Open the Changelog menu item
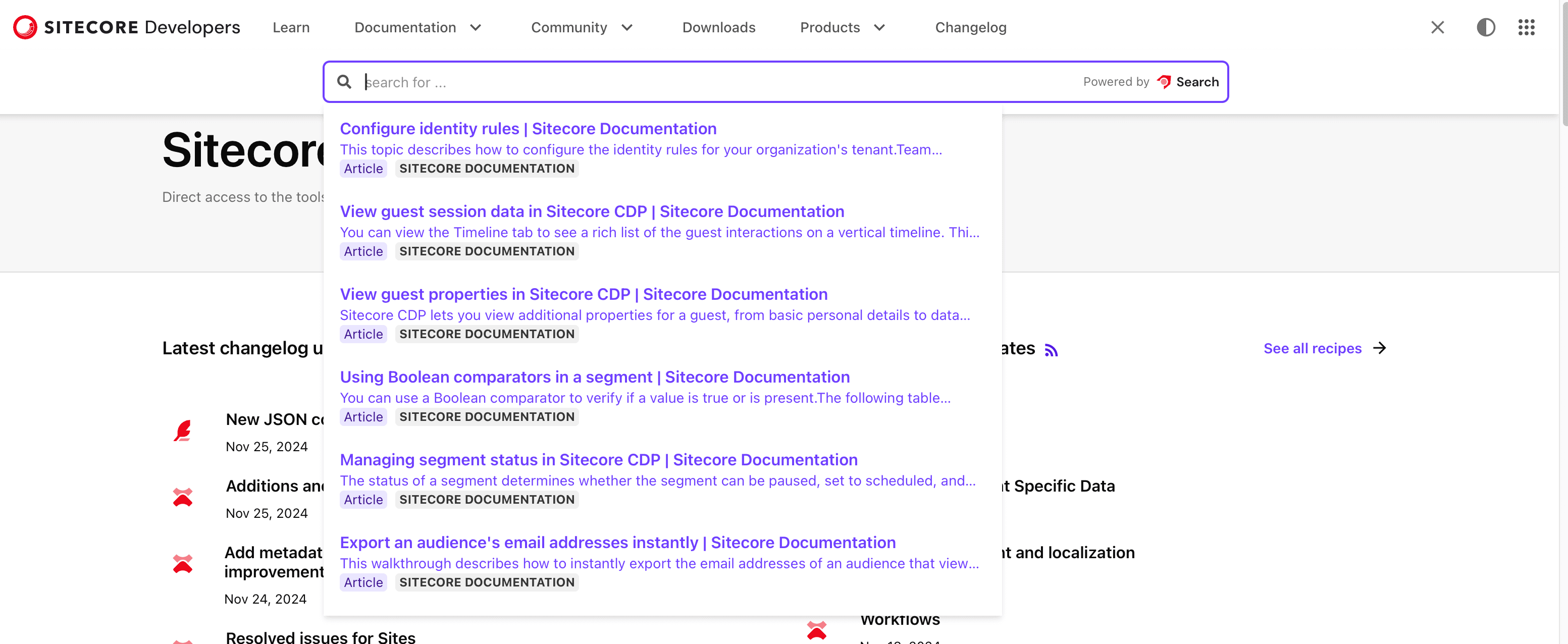This screenshot has width=1568, height=644. [970, 27]
